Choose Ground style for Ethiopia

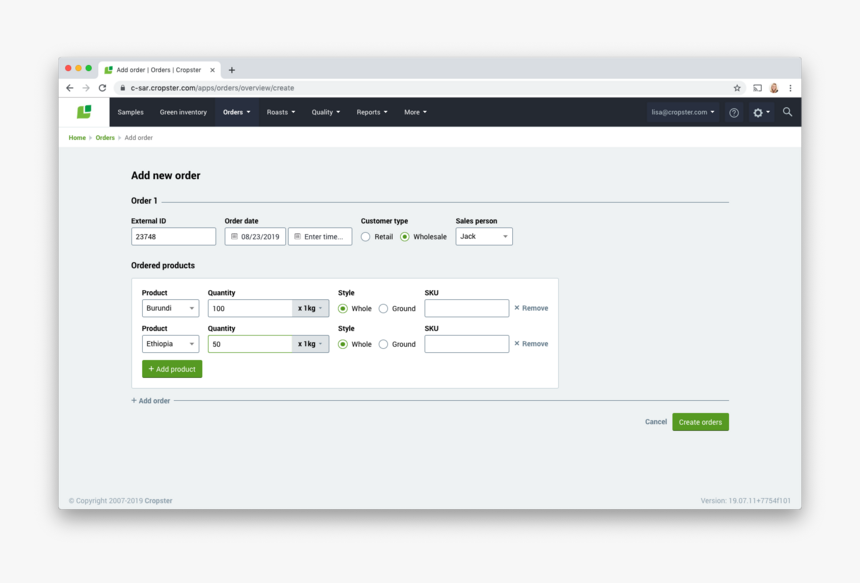point(383,344)
